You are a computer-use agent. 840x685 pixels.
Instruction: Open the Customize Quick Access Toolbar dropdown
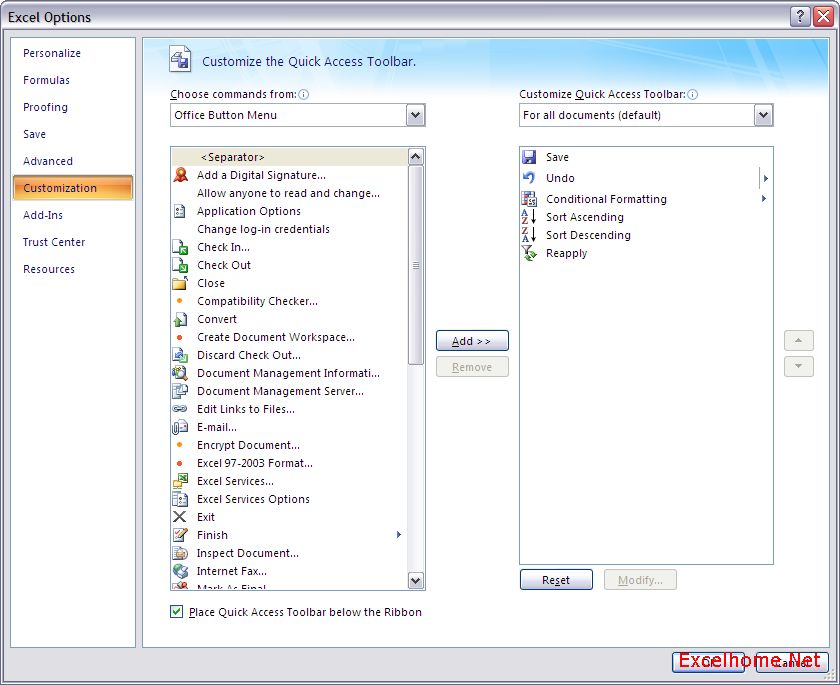pos(763,115)
